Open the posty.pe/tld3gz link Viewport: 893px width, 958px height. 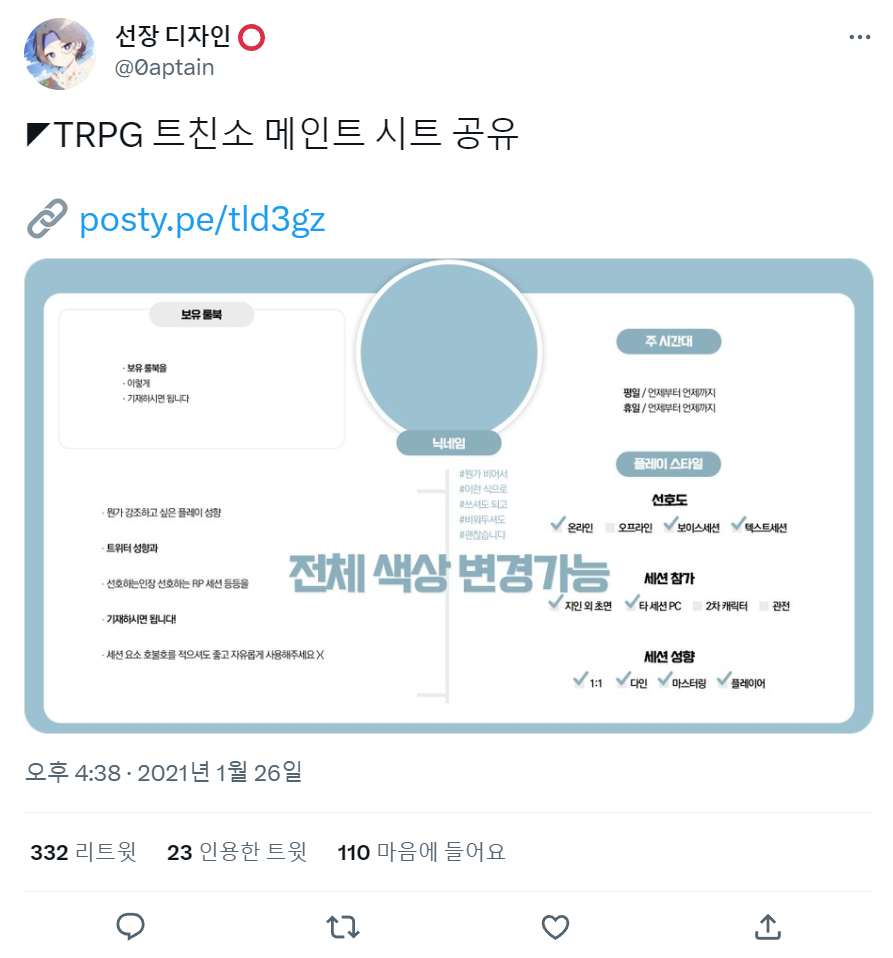click(202, 219)
